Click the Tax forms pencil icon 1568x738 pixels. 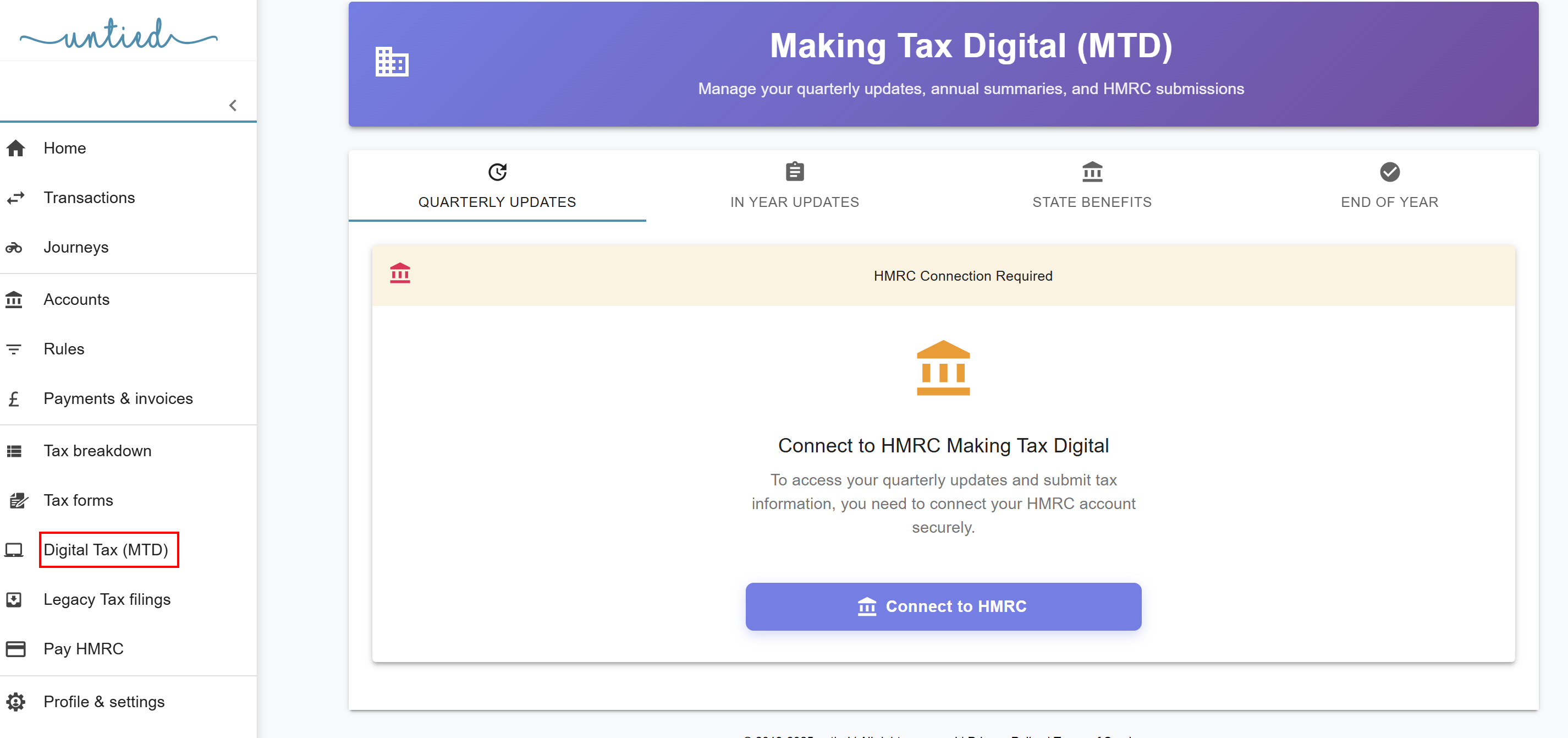tap(19, 500)
